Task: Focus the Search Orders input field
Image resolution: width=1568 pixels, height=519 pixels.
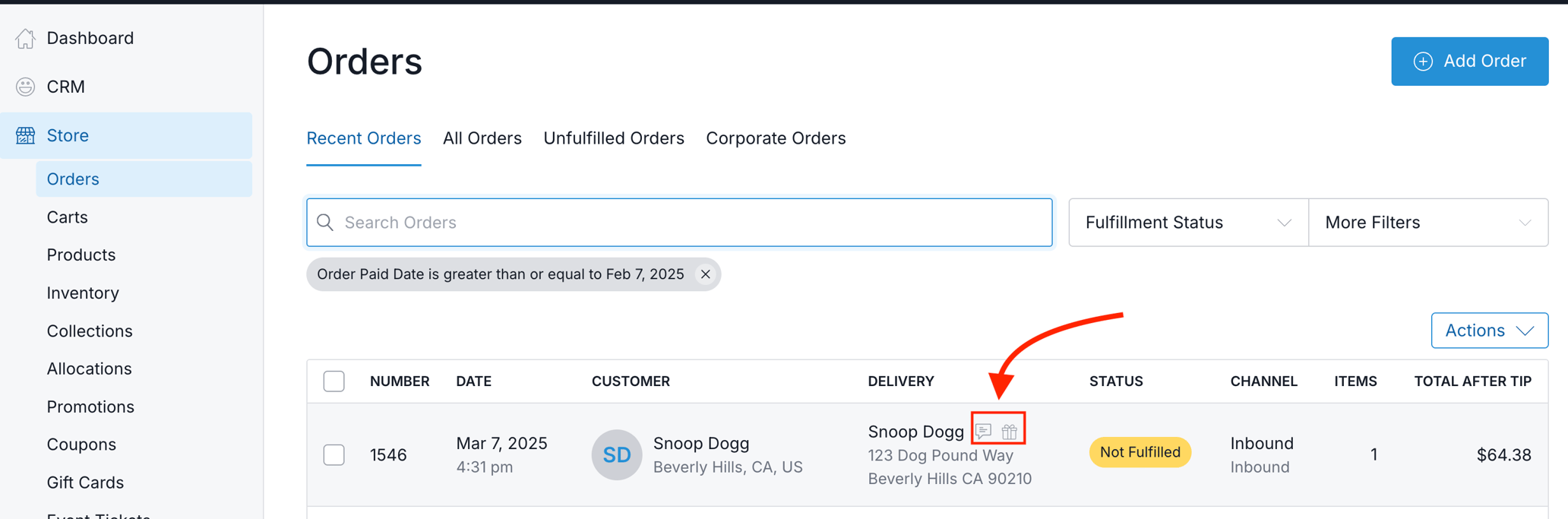Action: [679, 223]
